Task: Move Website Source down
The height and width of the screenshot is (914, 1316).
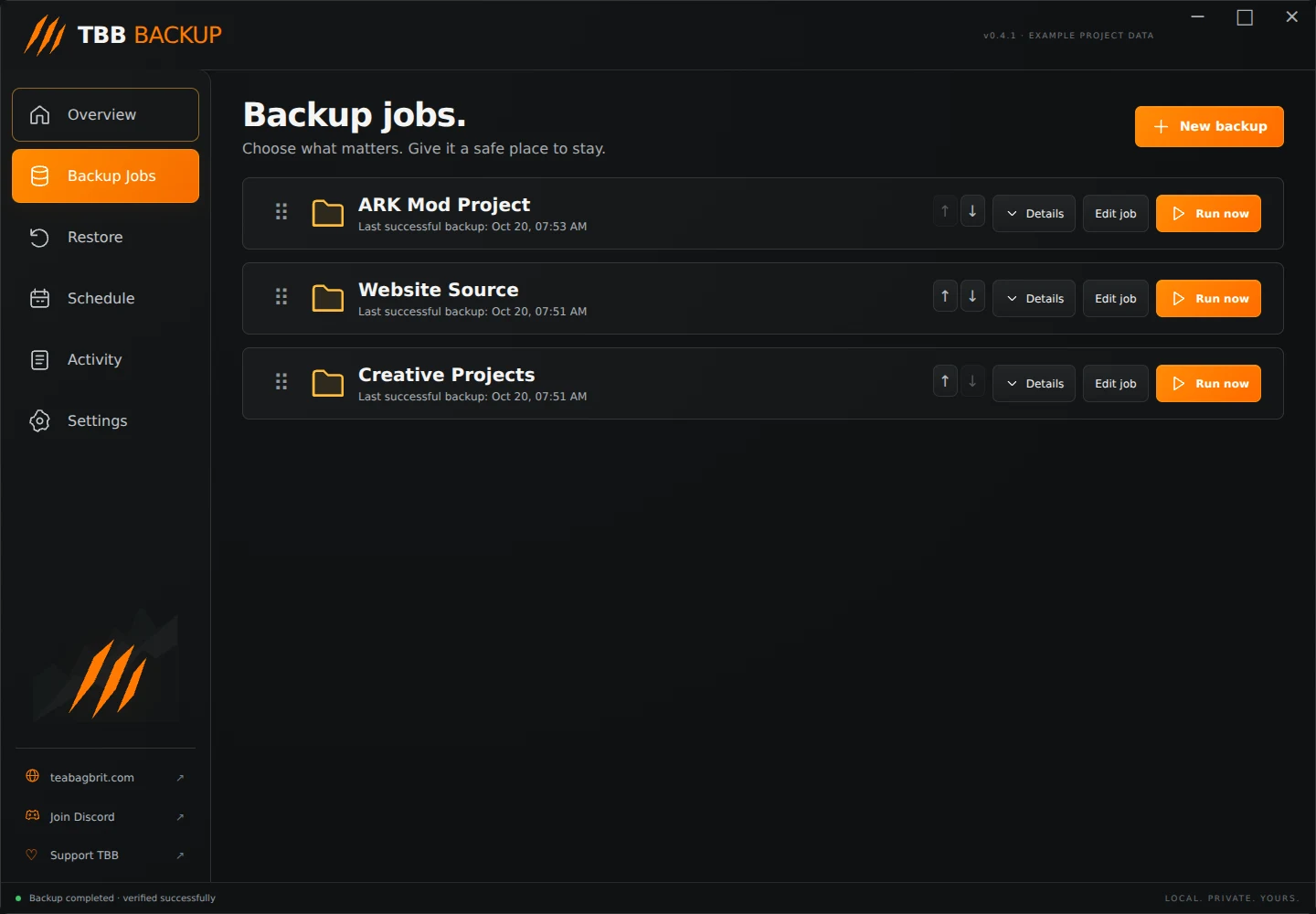Action: point(972,296)
